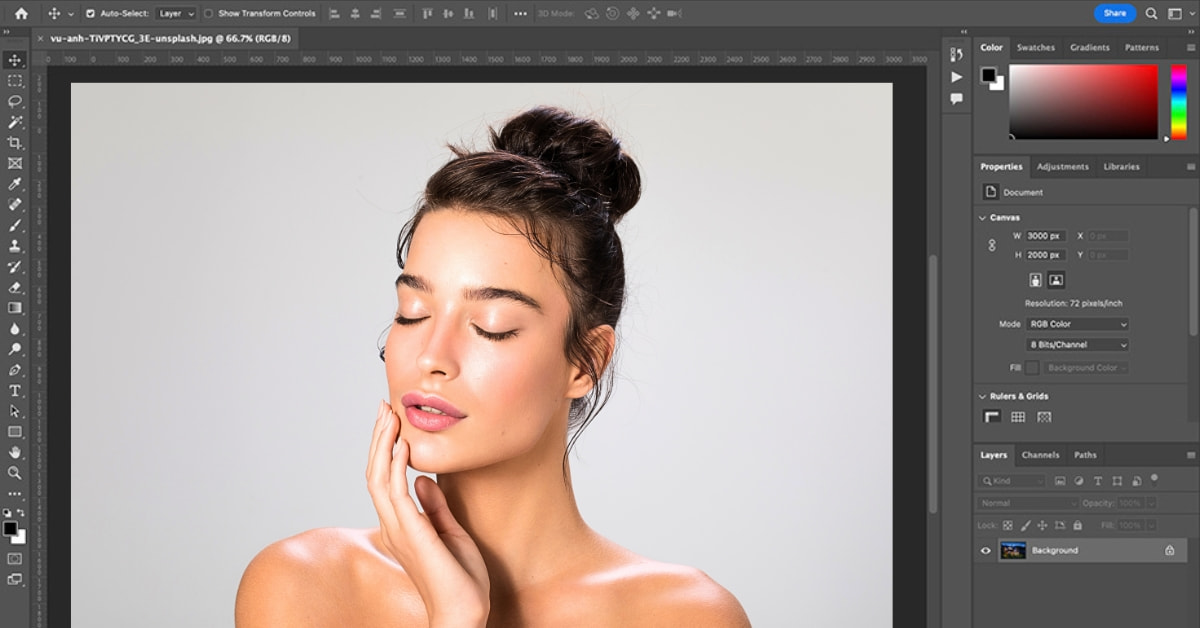Switch to the Gradients tab
The image size is (1200, 628).
coord(1089,47)
